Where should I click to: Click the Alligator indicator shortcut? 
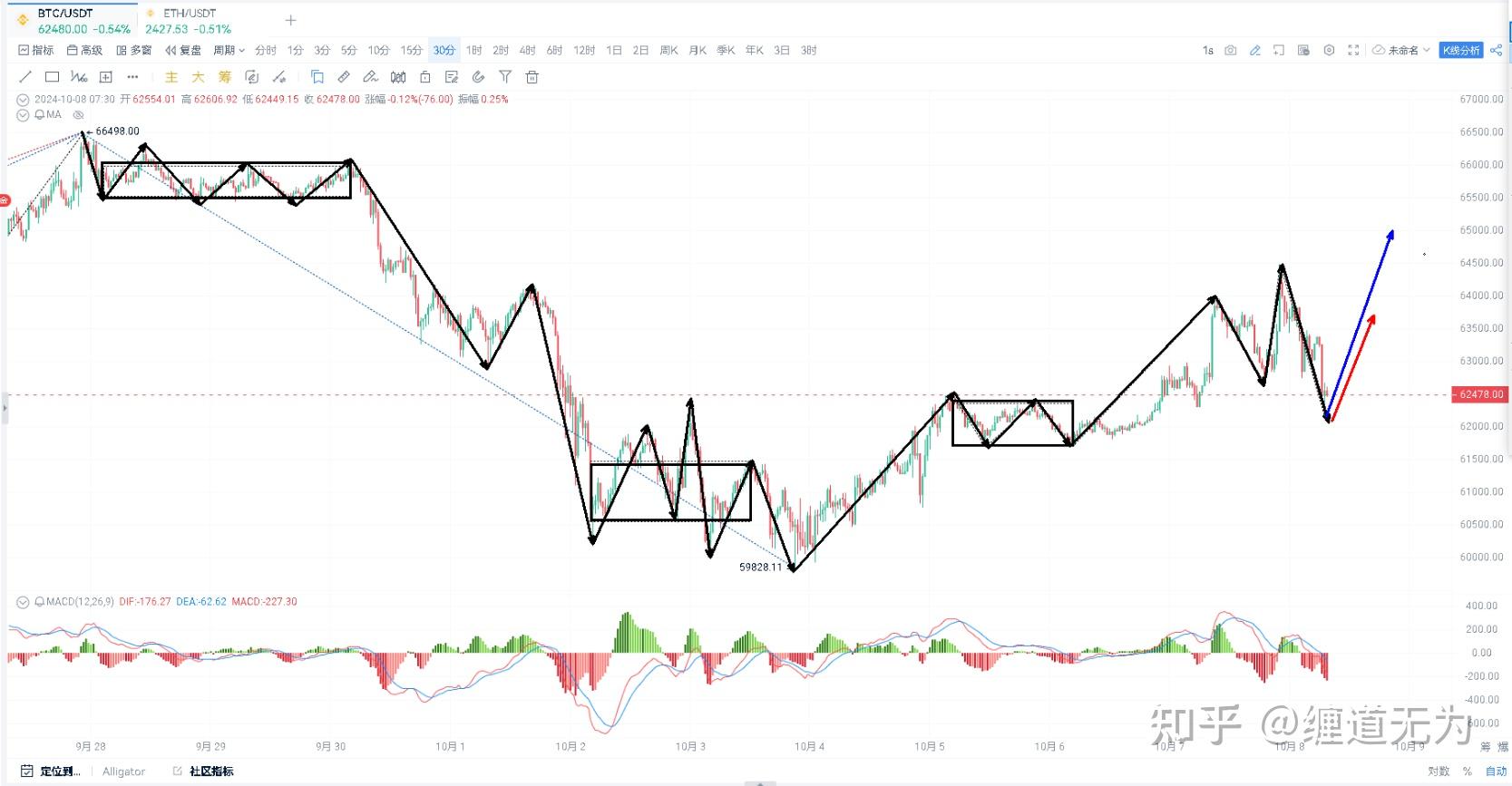point(123,771)
